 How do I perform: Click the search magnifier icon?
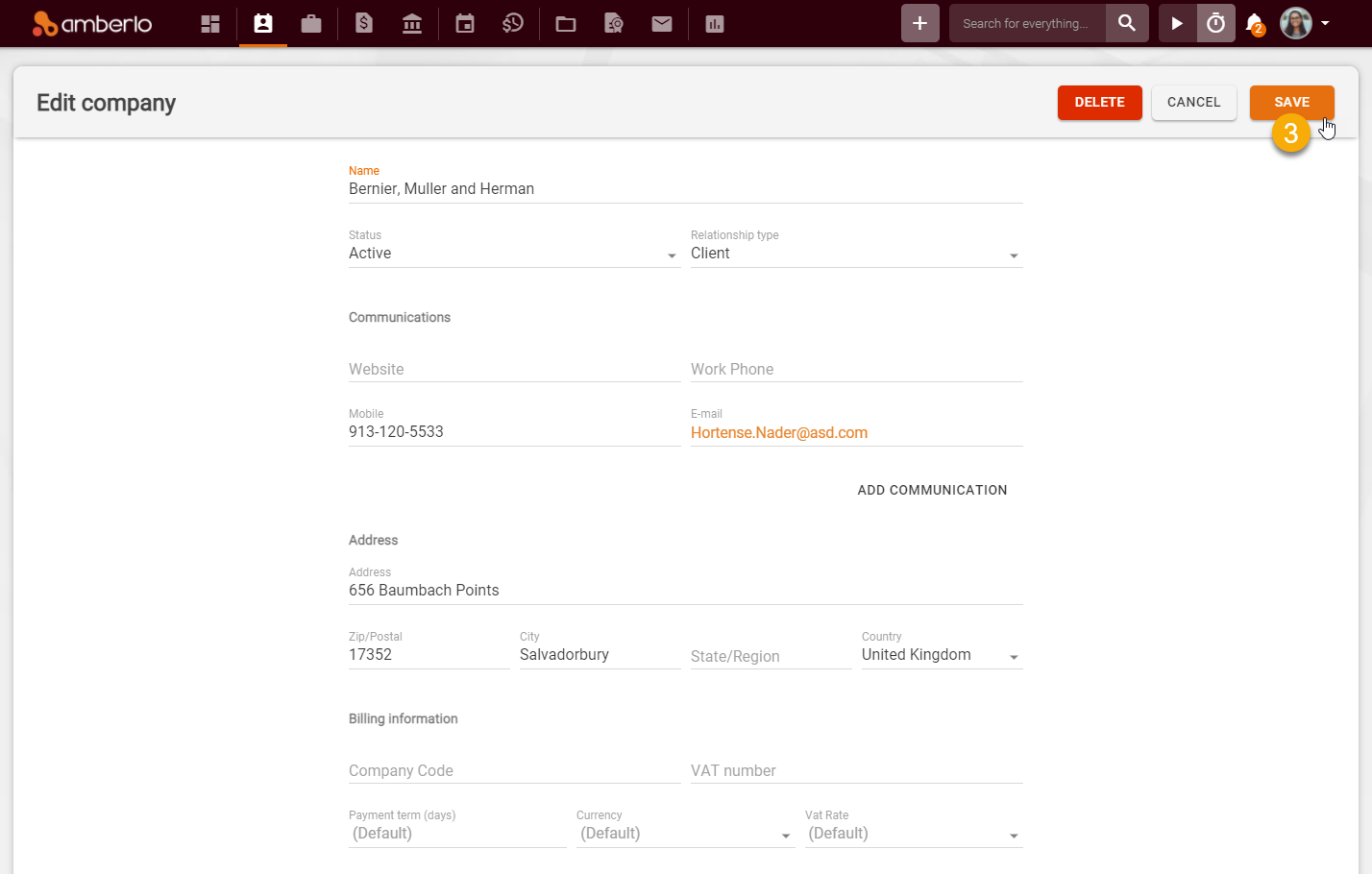pyautogui.click(x=1127, y=23)
